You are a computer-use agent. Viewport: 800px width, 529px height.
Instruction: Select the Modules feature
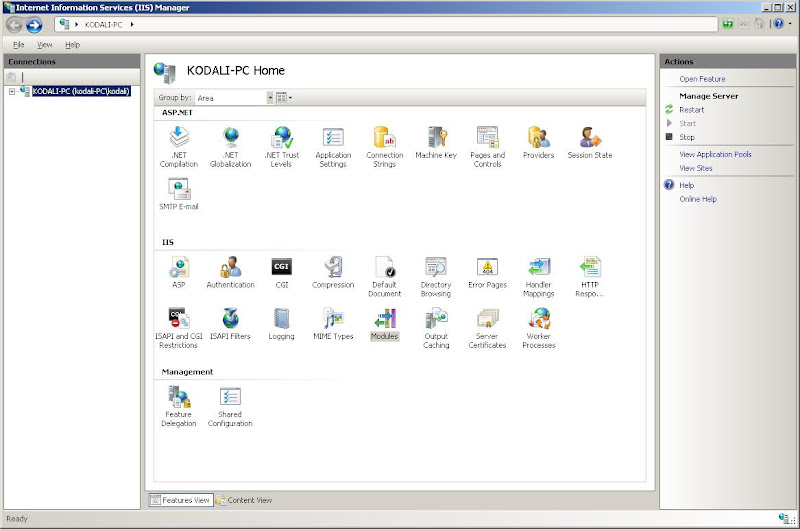[385, 324]
